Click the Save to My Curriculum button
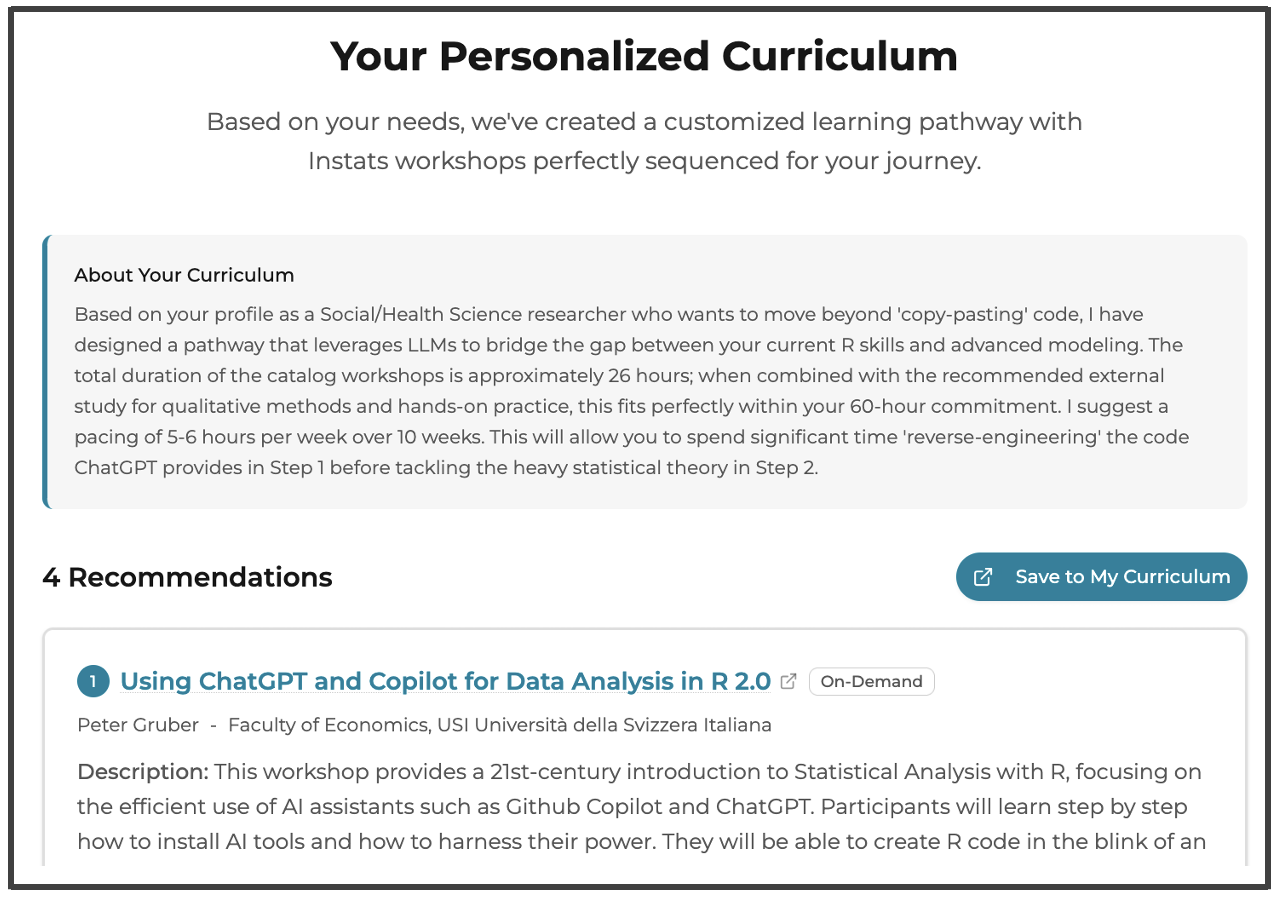This screenshot has width=1278, height=900. tap(1101, 577)
